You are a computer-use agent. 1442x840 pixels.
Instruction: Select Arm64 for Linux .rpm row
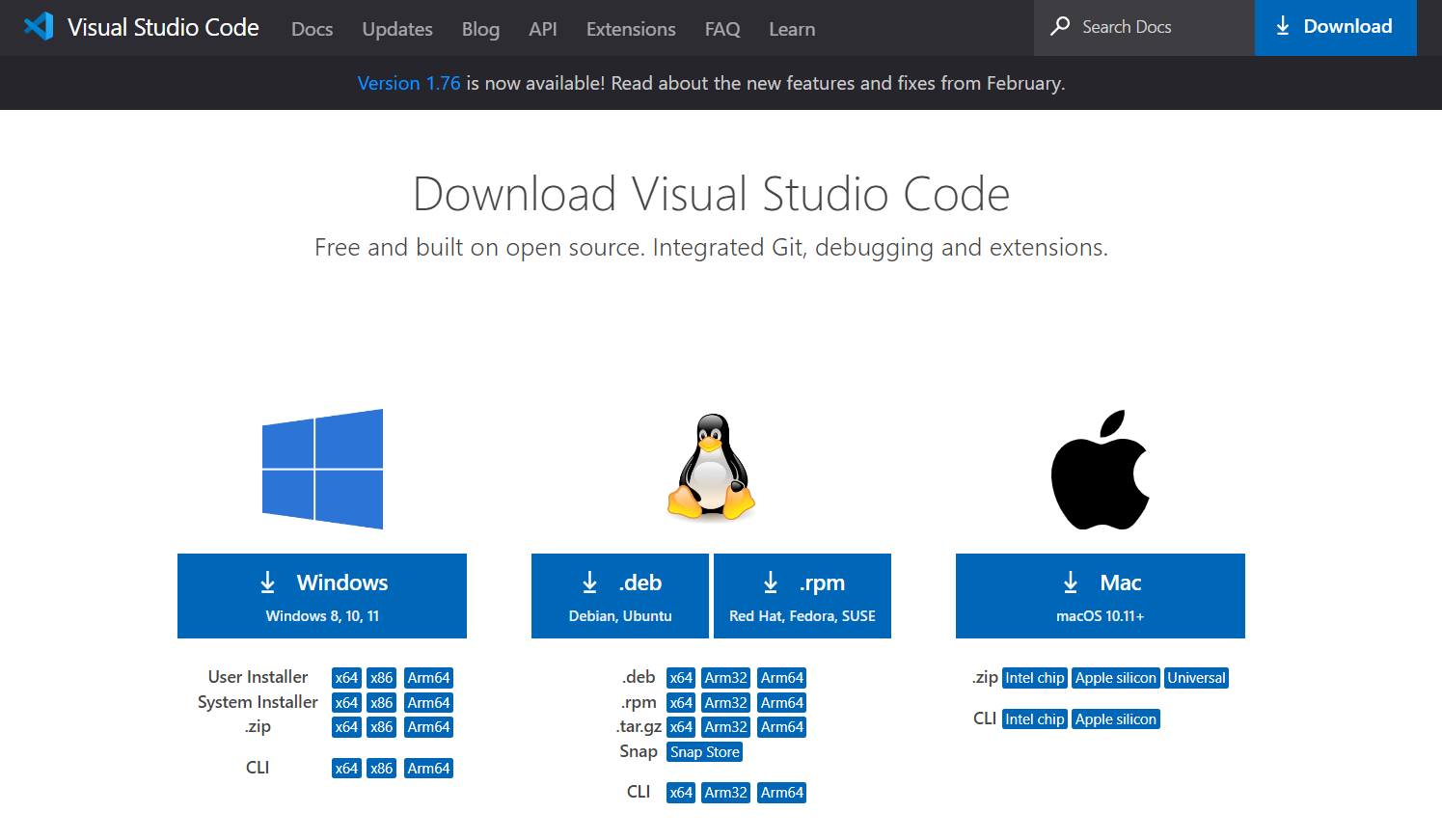pos(781,703)
